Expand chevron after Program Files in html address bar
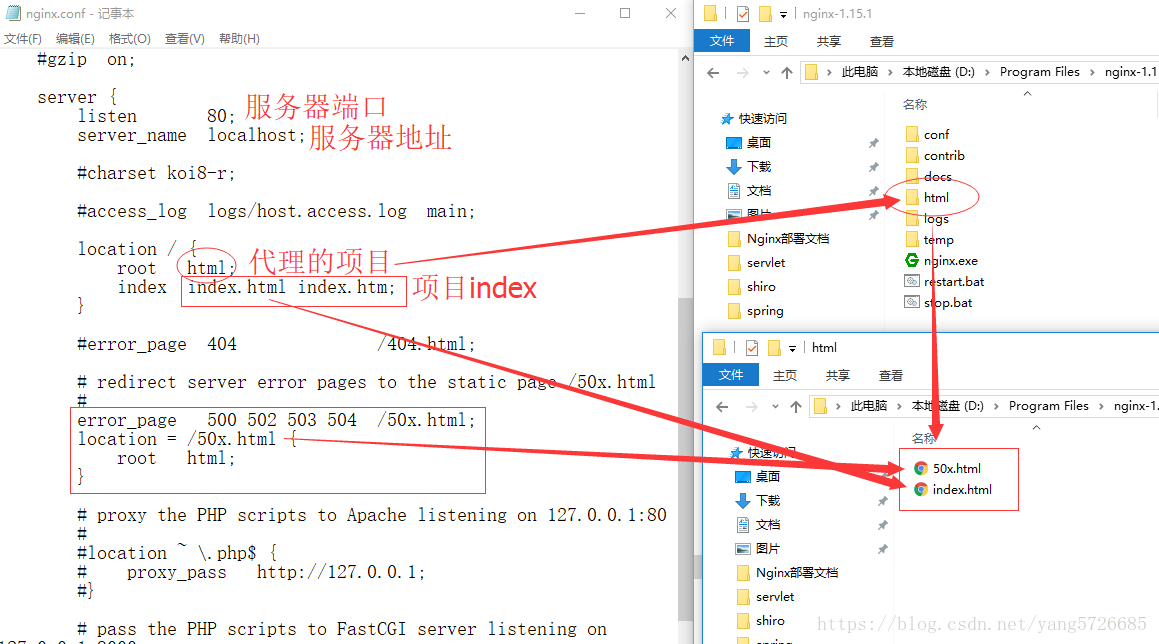Viewport: 1159px width, 644px height. click(1101, 406)
